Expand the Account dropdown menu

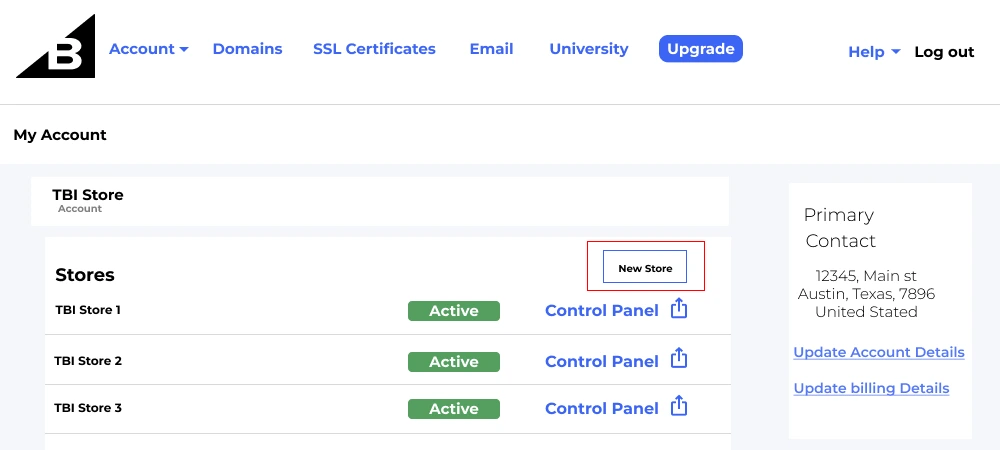(x=148, y=49)
